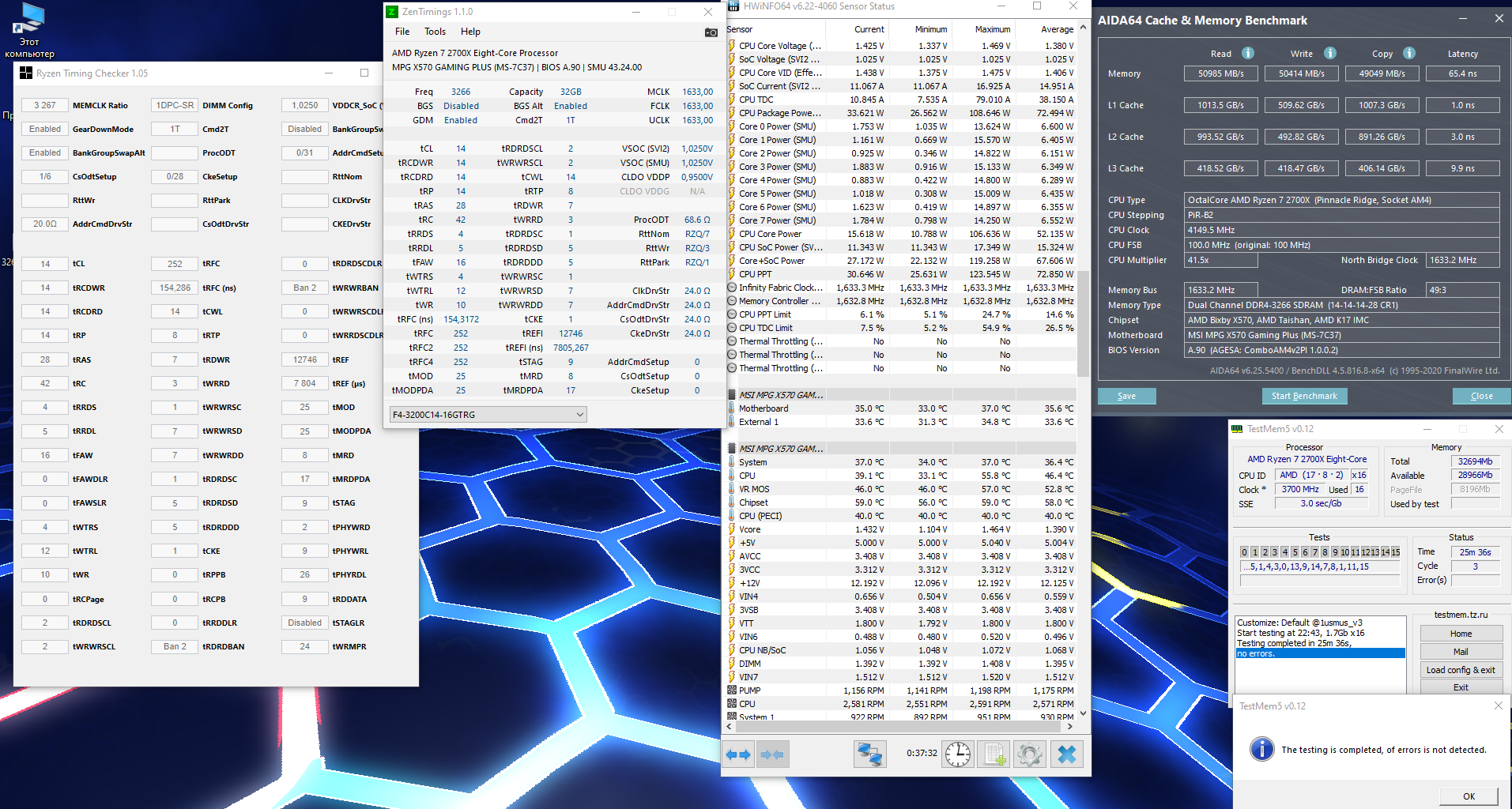Click the clock icon of Infinity Fabric Clock row
Viewport: 1512px width, 809px height.
click(x=732, y=288)
